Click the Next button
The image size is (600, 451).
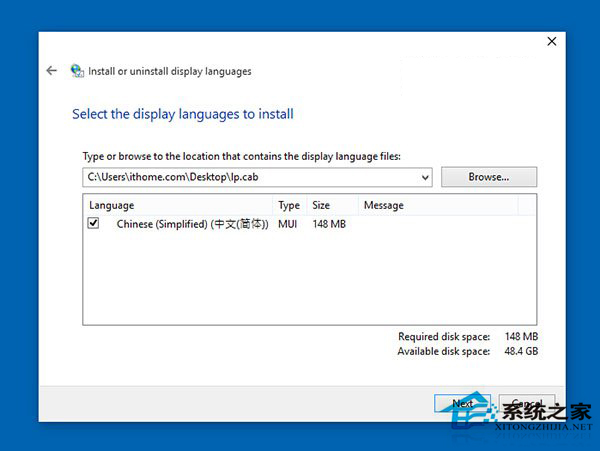point(462,404)
